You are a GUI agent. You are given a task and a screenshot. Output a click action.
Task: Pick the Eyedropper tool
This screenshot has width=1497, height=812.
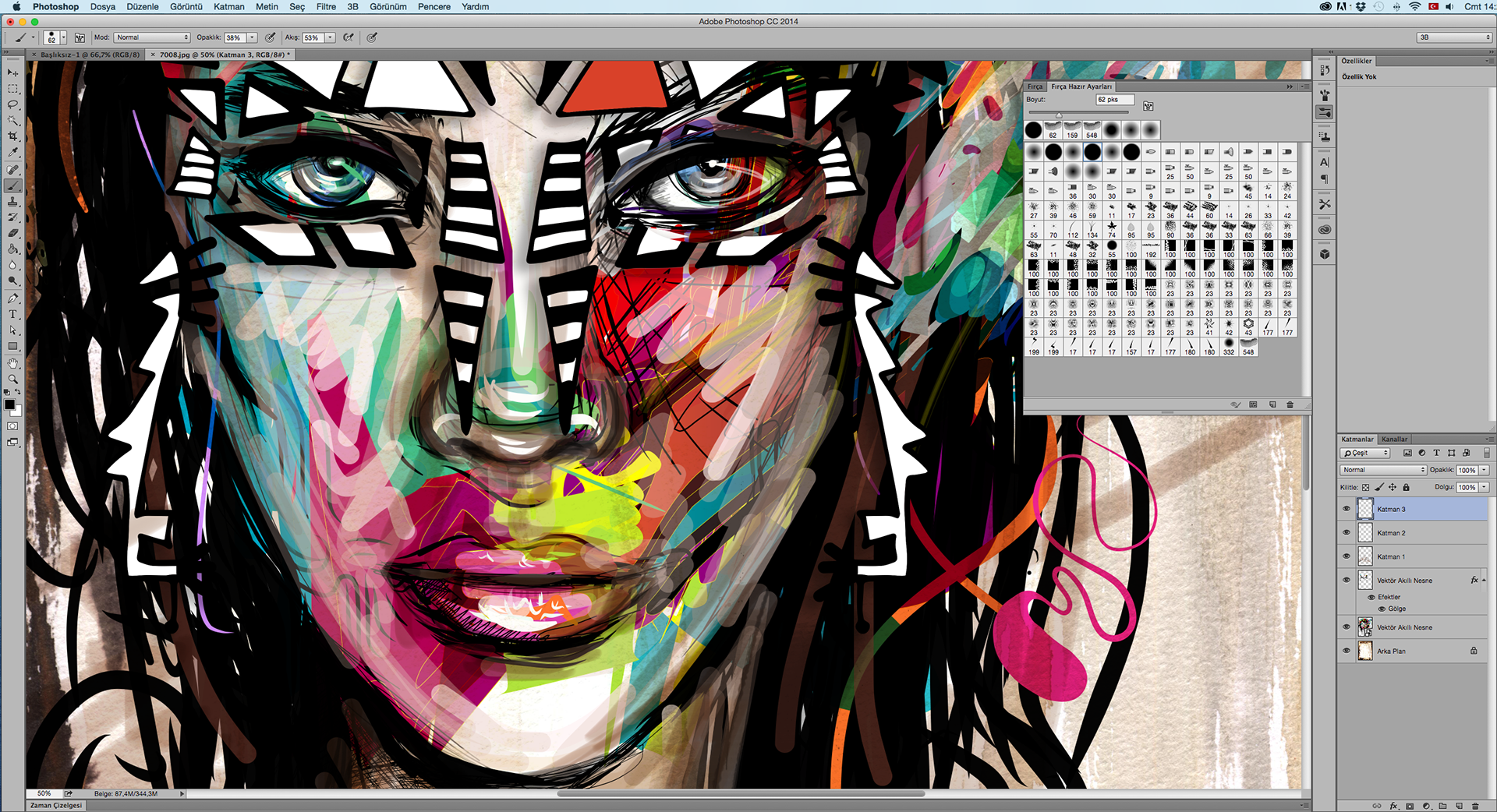[12, 153]
